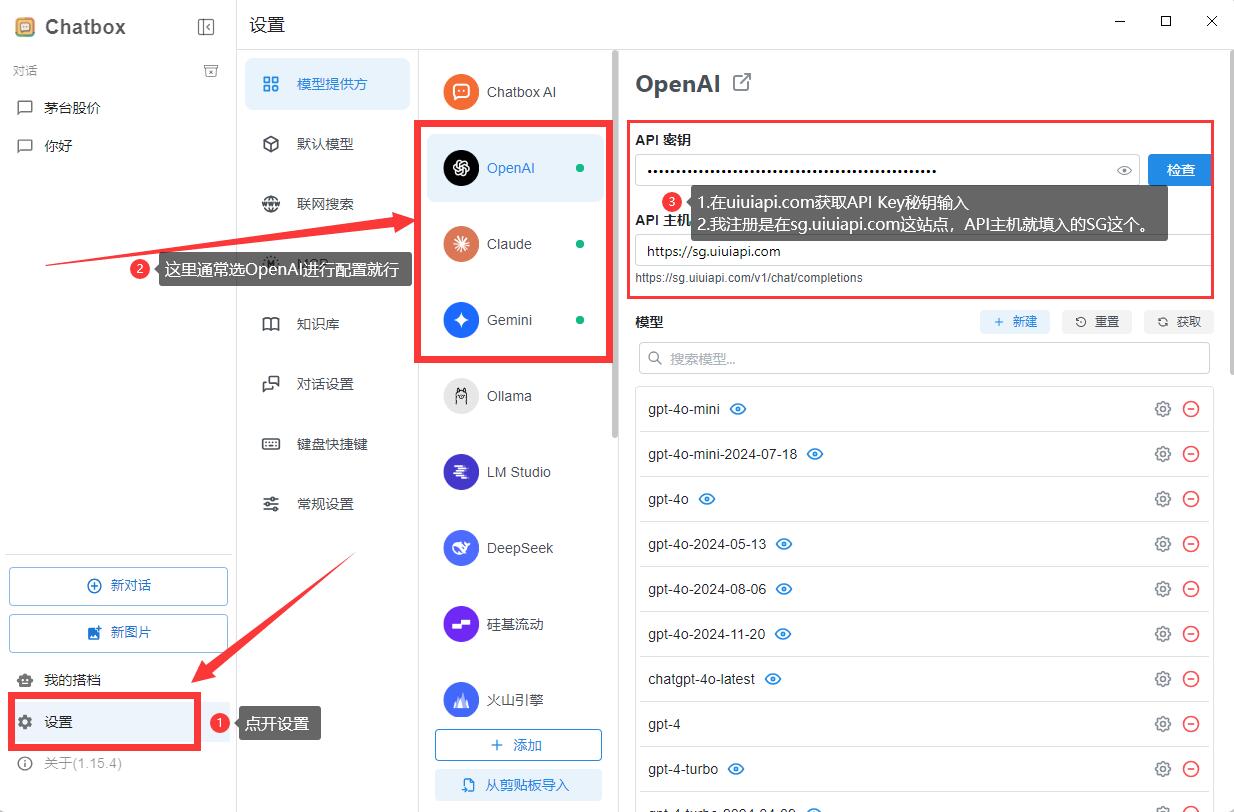Reset the model list with 重置
The width and height of the screenshot is (1234, 812).
(1097, 322)
